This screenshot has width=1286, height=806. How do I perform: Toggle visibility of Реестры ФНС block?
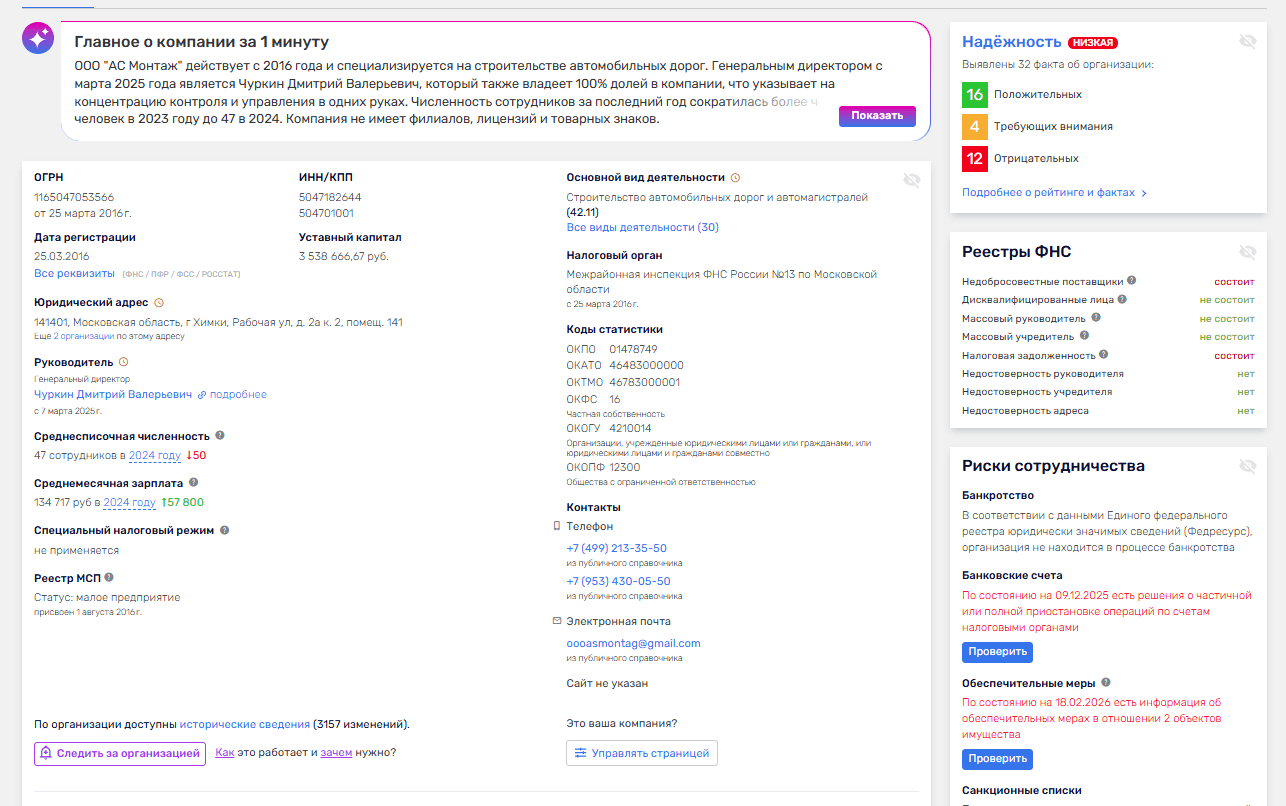(1247, 252)
